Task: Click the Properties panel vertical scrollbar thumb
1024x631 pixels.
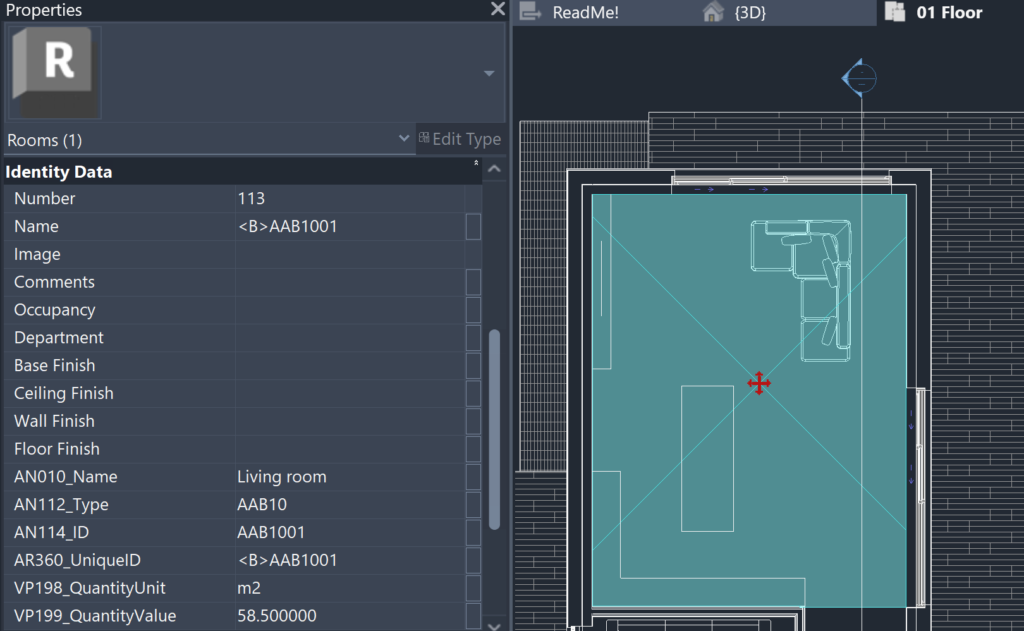Action: pos(494,430)
